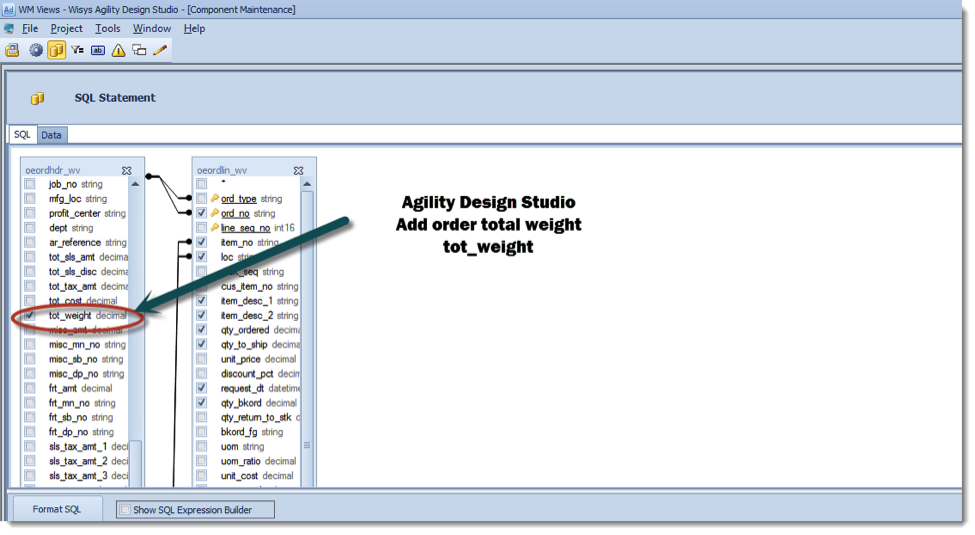This screenshot has height=535, width=975.
Task: Select the discount_pct field name
Action: (x=247, y=374)
